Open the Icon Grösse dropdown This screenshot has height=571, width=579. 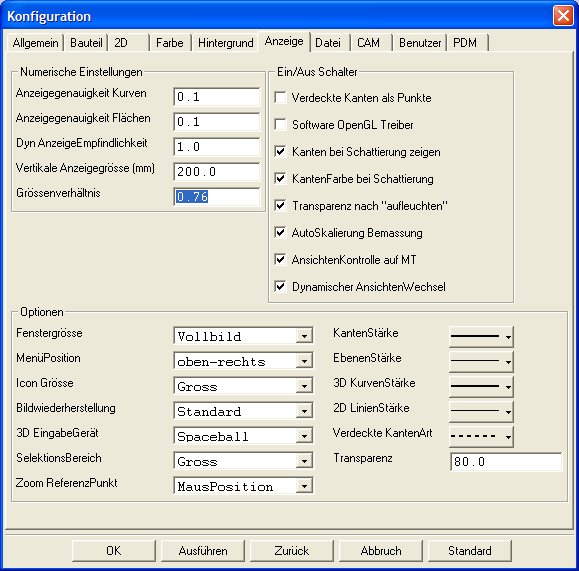pyautogui.click(x=243, y=386)
